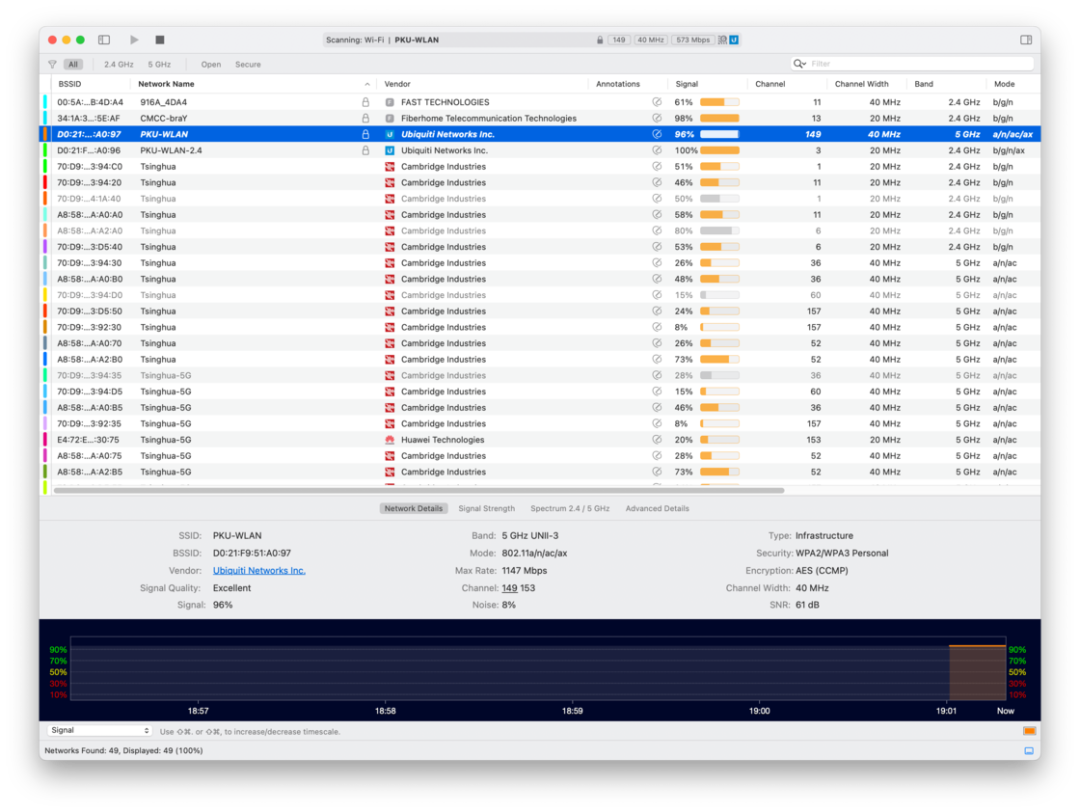1080x812 pixels.
Task: Click 573 Mbps badge in title status bar
Action: [x=693, y=40]
